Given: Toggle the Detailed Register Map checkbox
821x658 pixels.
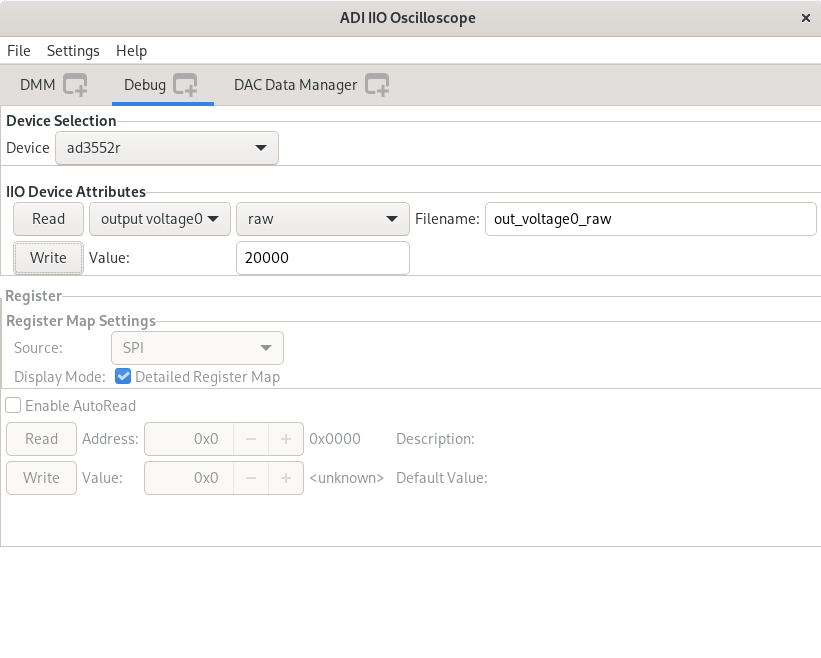Looking at the screenshot, I should coord(123,377).
